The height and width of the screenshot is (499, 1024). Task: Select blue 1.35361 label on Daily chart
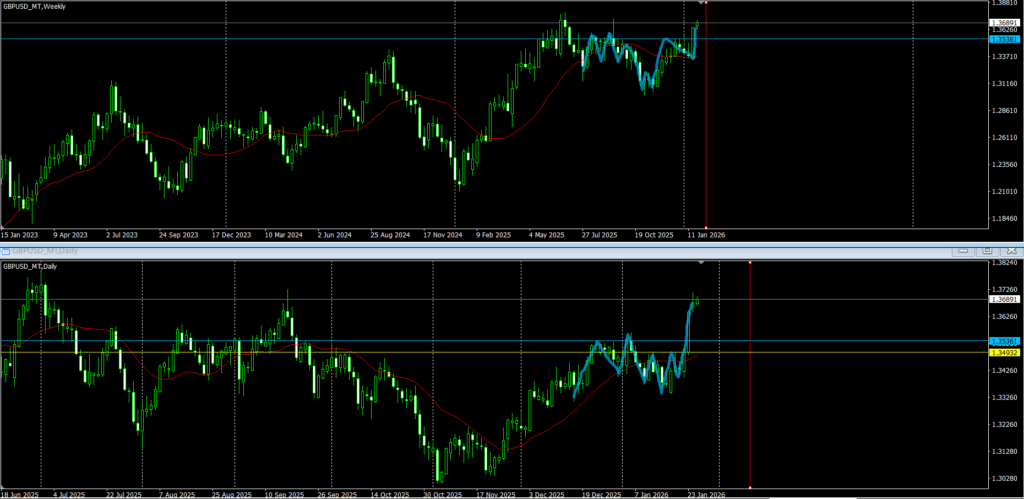(x=1003, y=341)
